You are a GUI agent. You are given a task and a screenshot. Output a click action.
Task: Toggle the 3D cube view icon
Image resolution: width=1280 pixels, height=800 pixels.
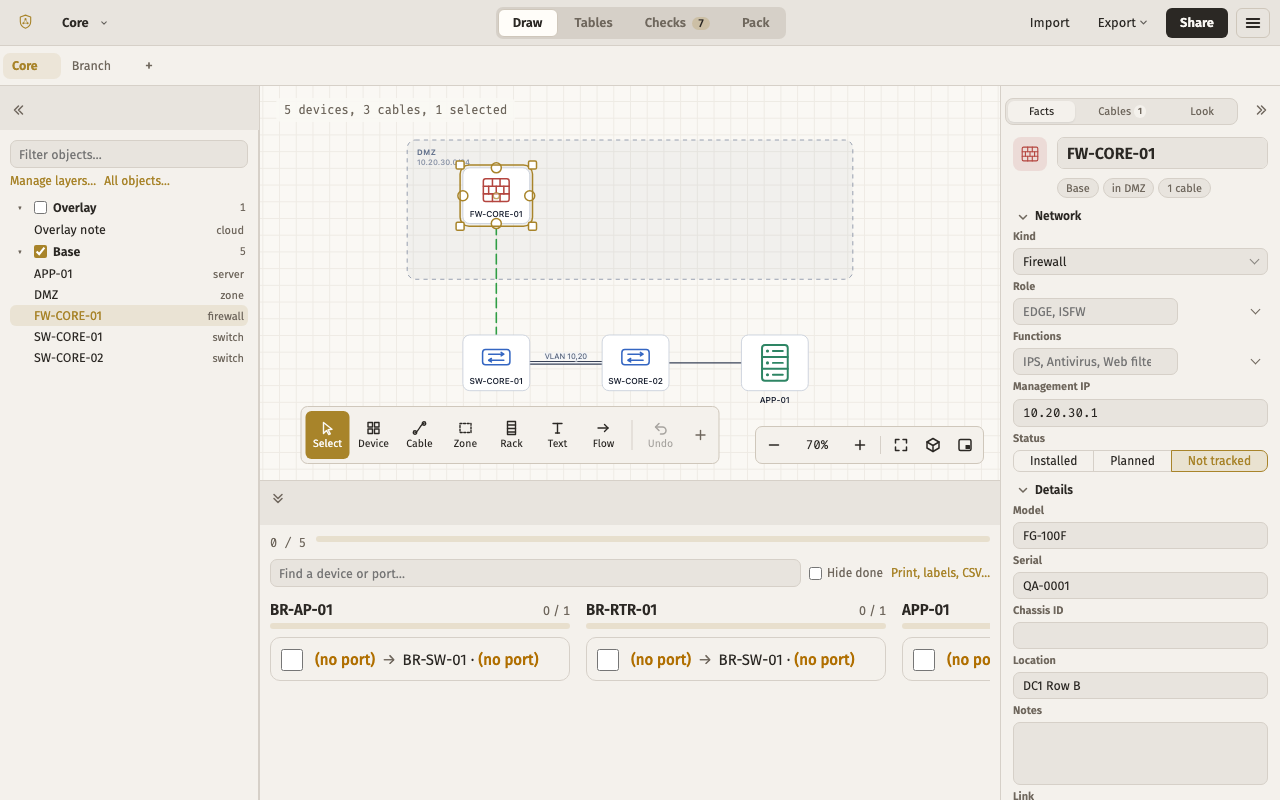(x=933, y=445)
